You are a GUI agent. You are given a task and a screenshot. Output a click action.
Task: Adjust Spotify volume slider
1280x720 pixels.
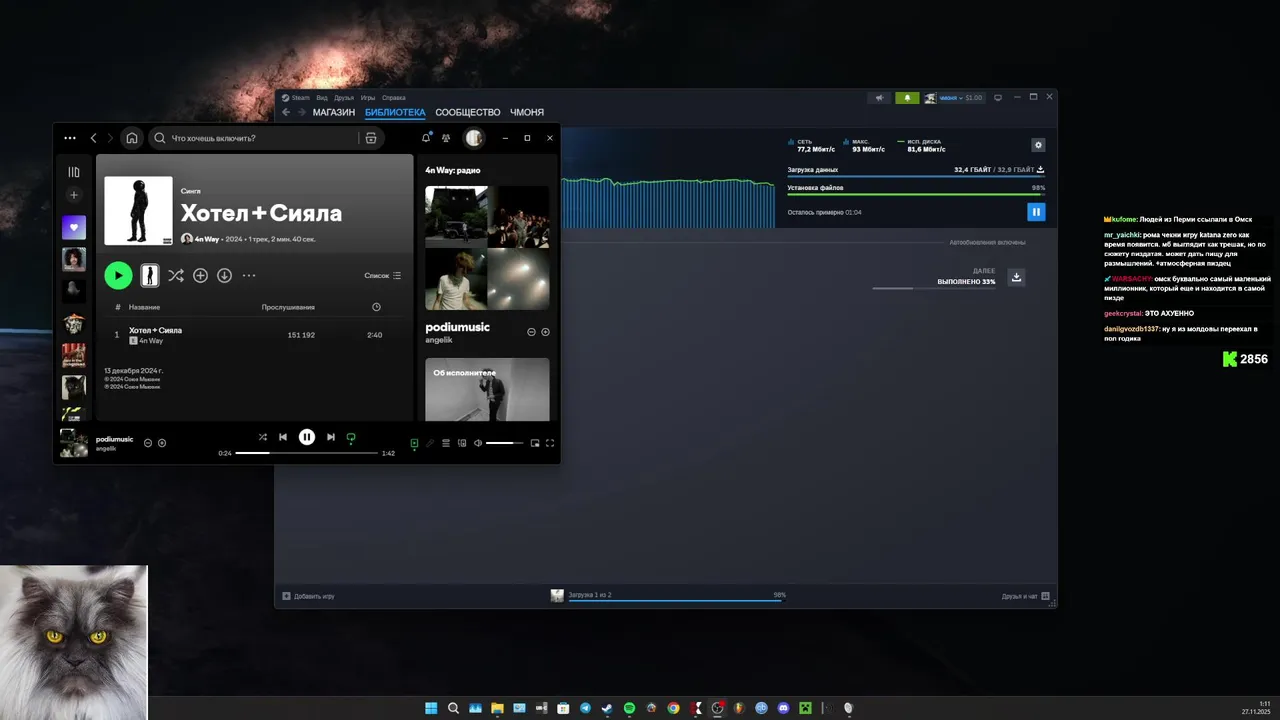tap(505, 443)
